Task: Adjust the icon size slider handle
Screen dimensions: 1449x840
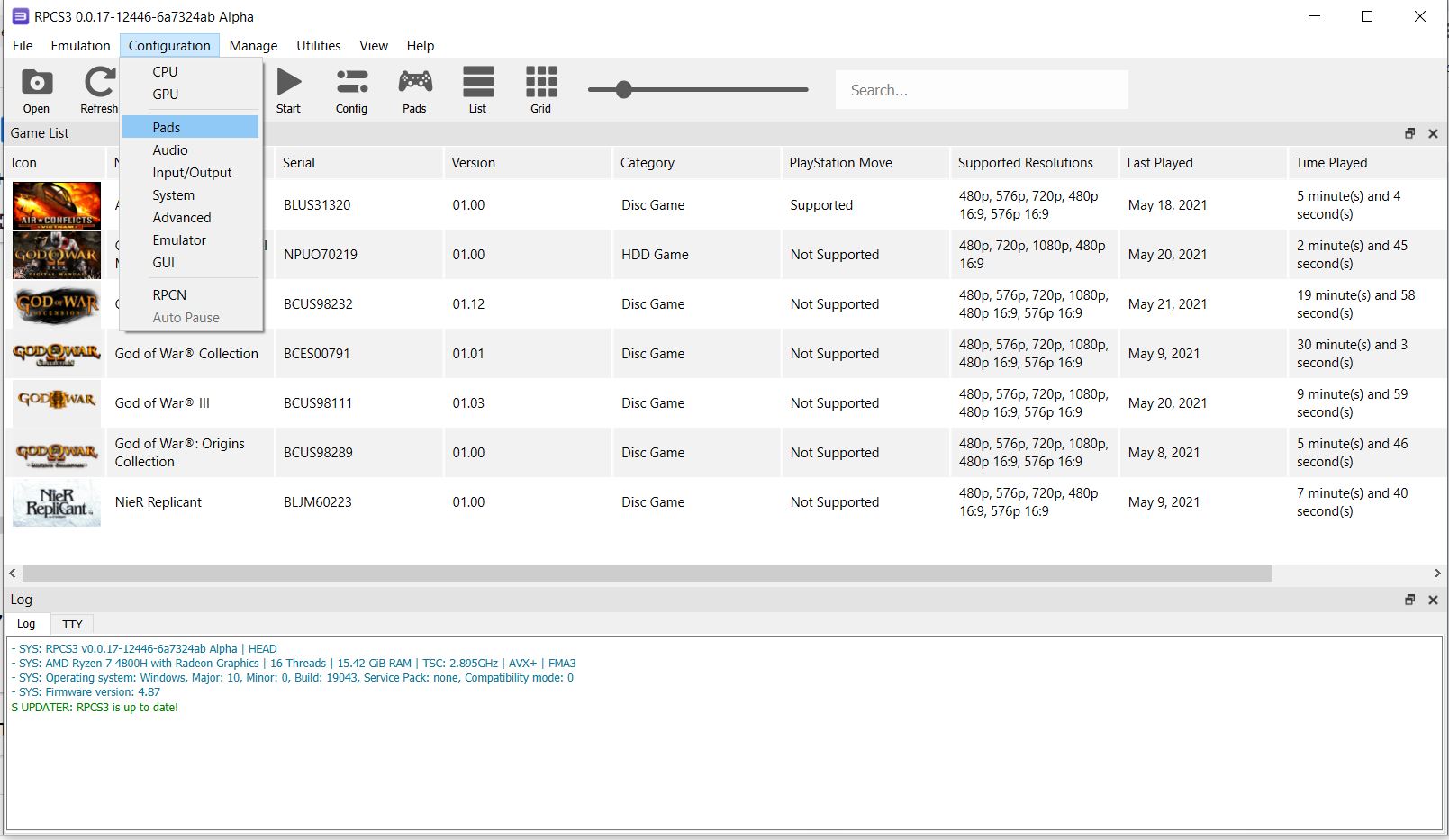Action: click(623, 89)
